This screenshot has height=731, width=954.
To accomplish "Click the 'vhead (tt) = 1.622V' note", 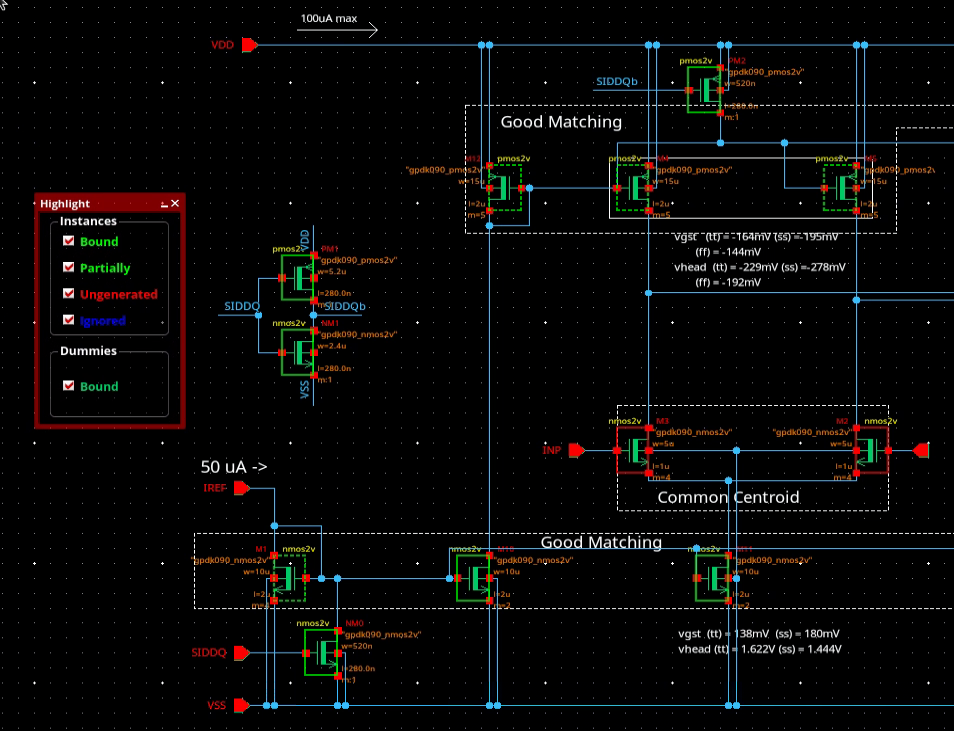I will pos(759,649).
